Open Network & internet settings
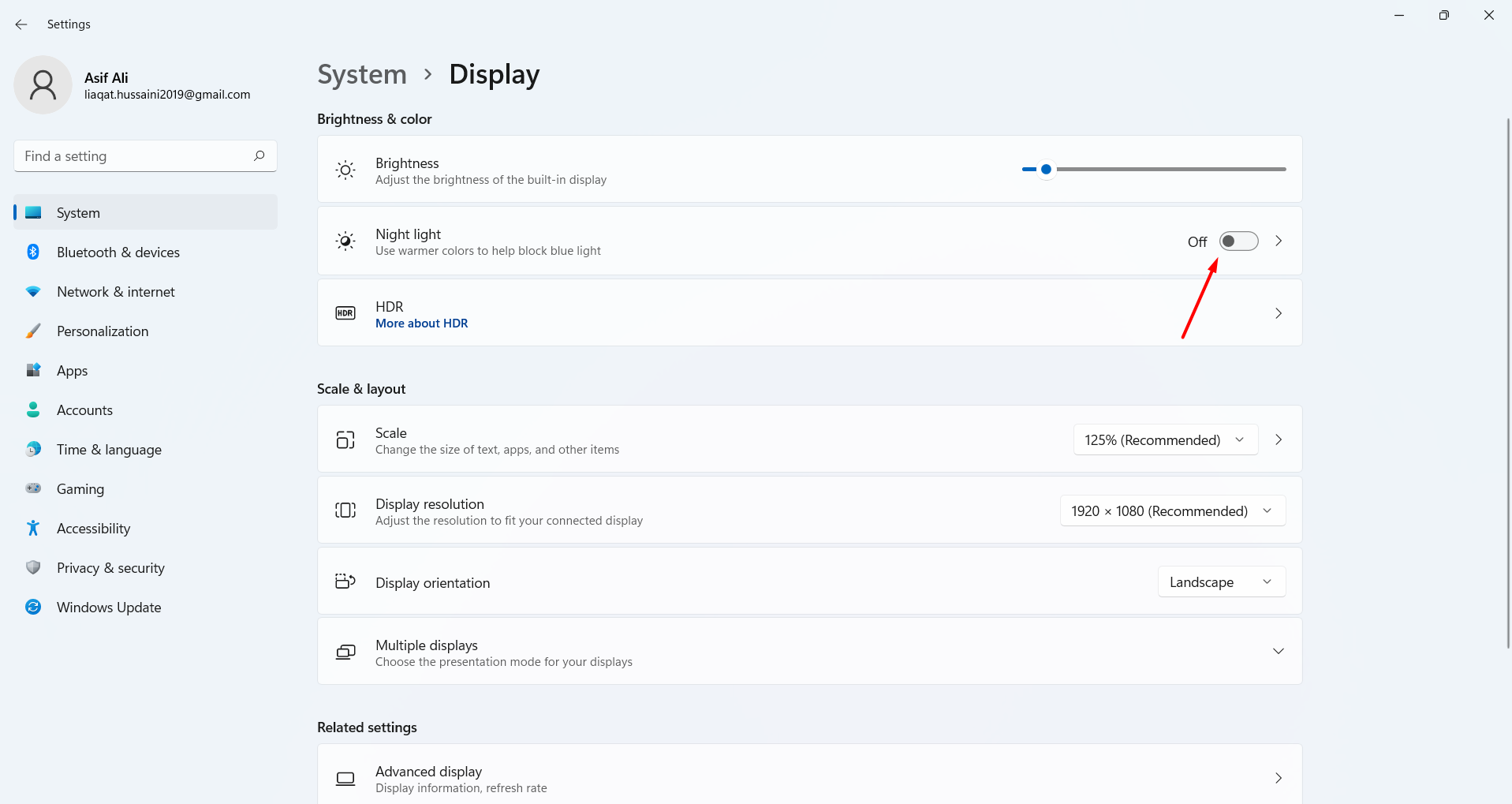The image size is (1512, 804). (116, 292)
